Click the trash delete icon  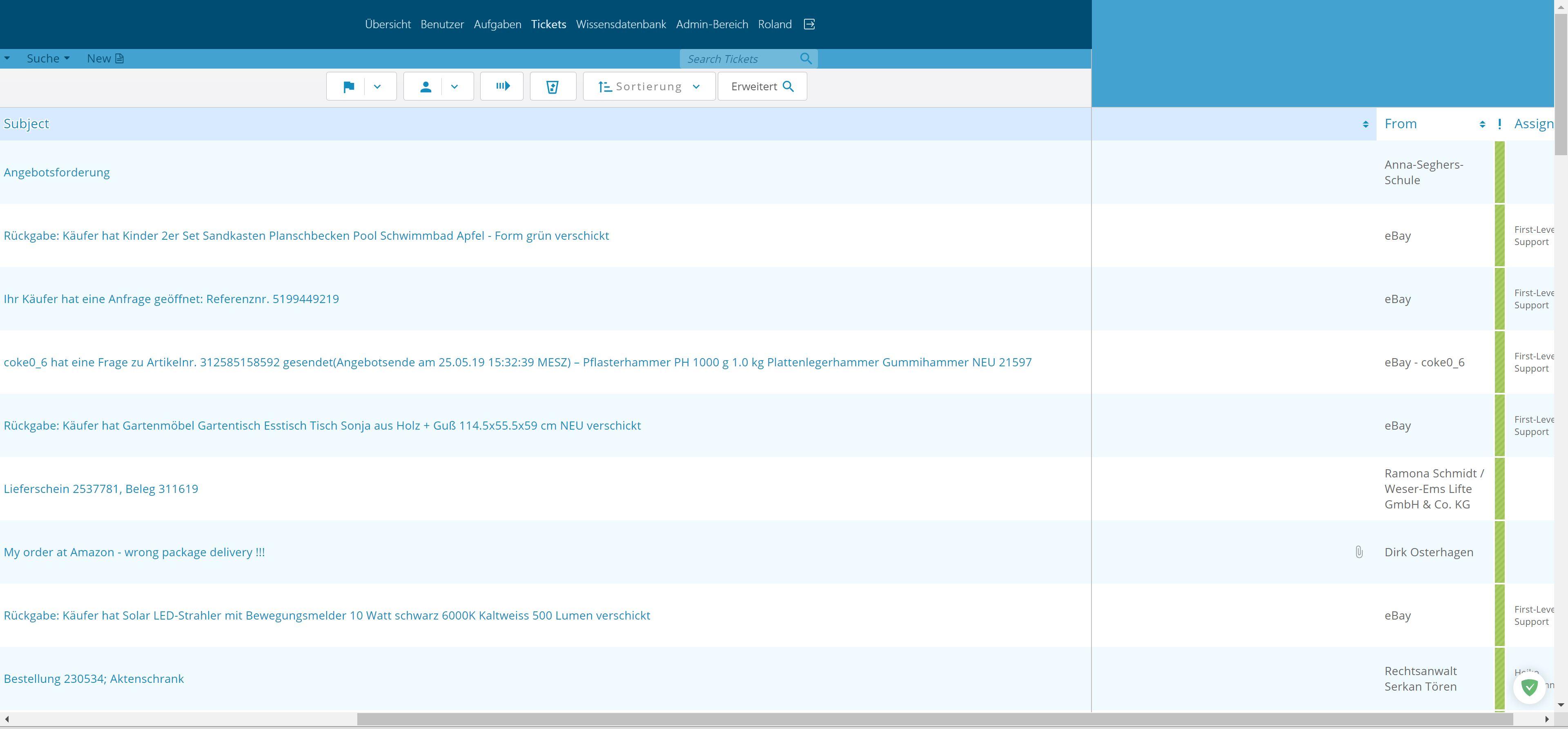coord(553,87)
